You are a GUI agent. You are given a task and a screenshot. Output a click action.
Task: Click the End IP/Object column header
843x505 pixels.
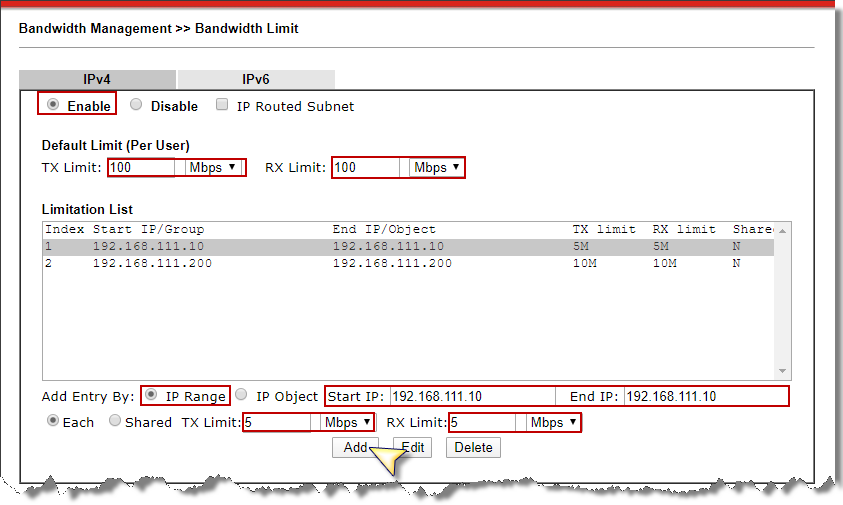384,230
